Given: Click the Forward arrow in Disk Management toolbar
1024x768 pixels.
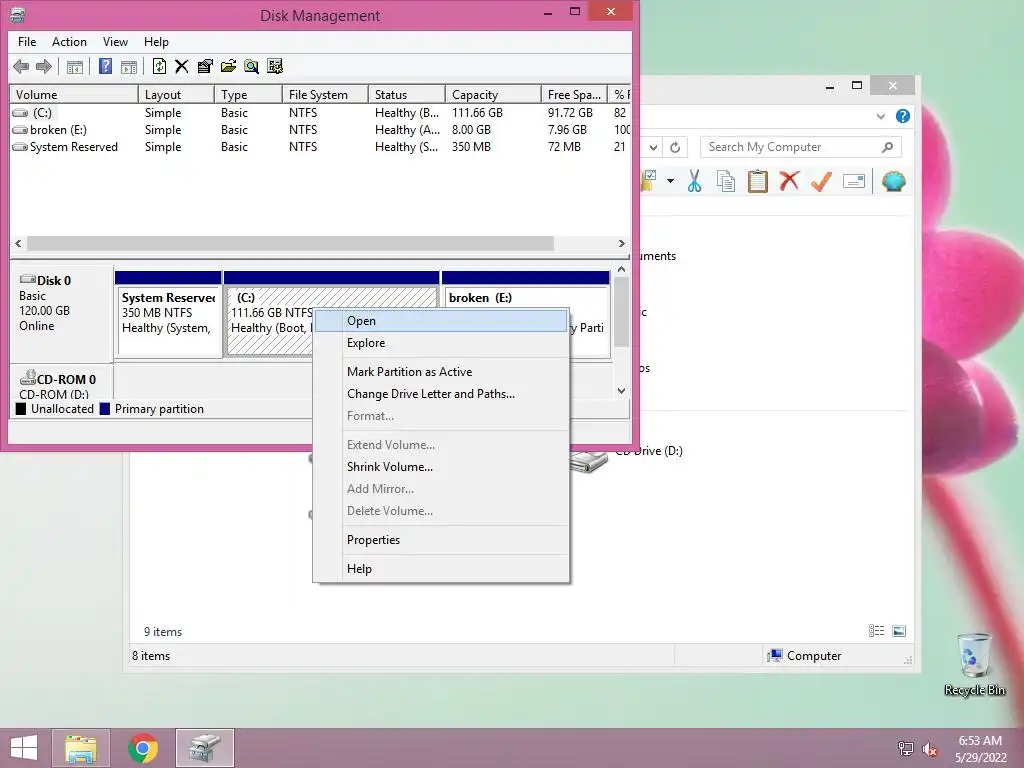Looking at the screenshot, I should tap(44, 66).
